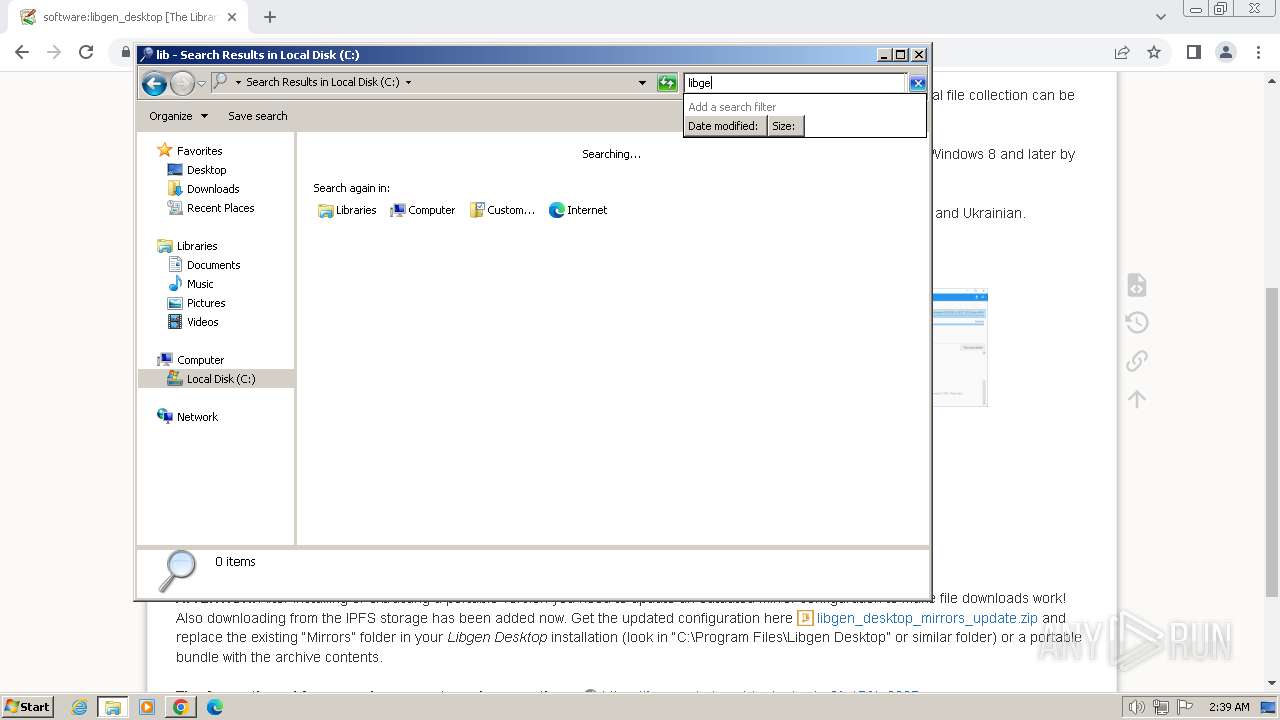Open Desktop in the Favorites list

click(206, 170)
